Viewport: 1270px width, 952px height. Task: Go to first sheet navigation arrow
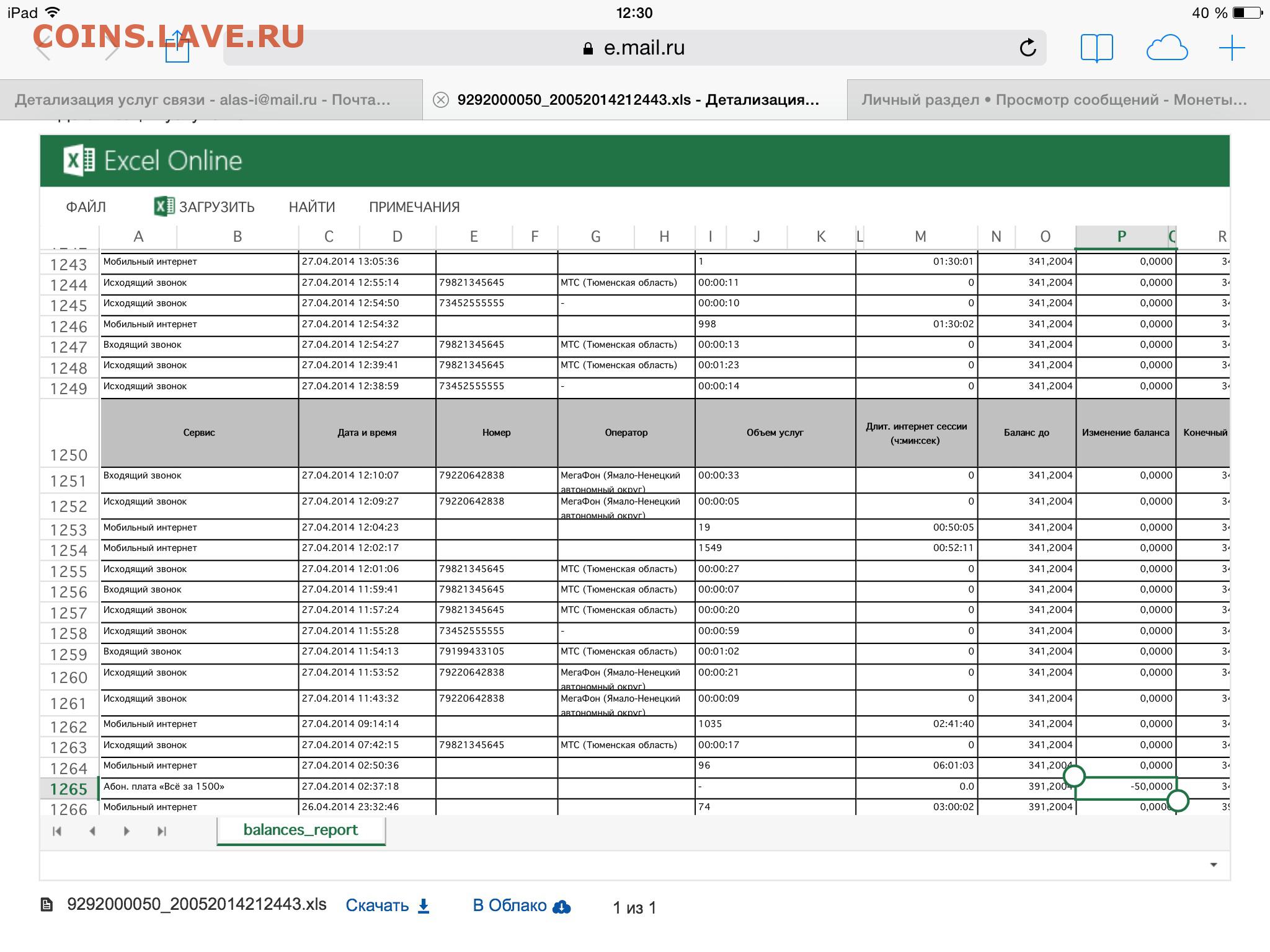(x=57, y=831)
